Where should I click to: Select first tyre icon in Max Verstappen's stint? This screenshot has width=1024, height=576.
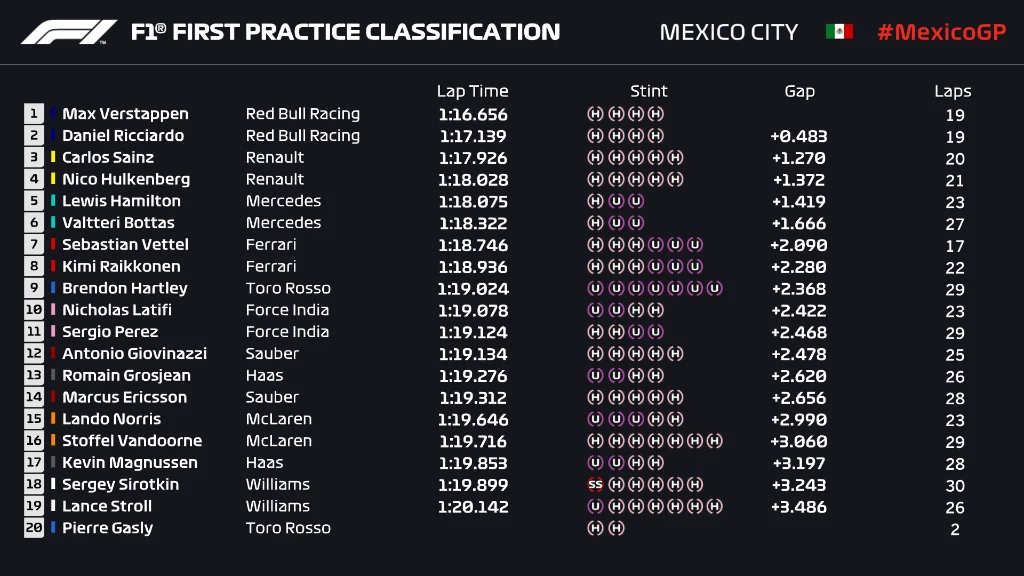click(x=595, y=114)
